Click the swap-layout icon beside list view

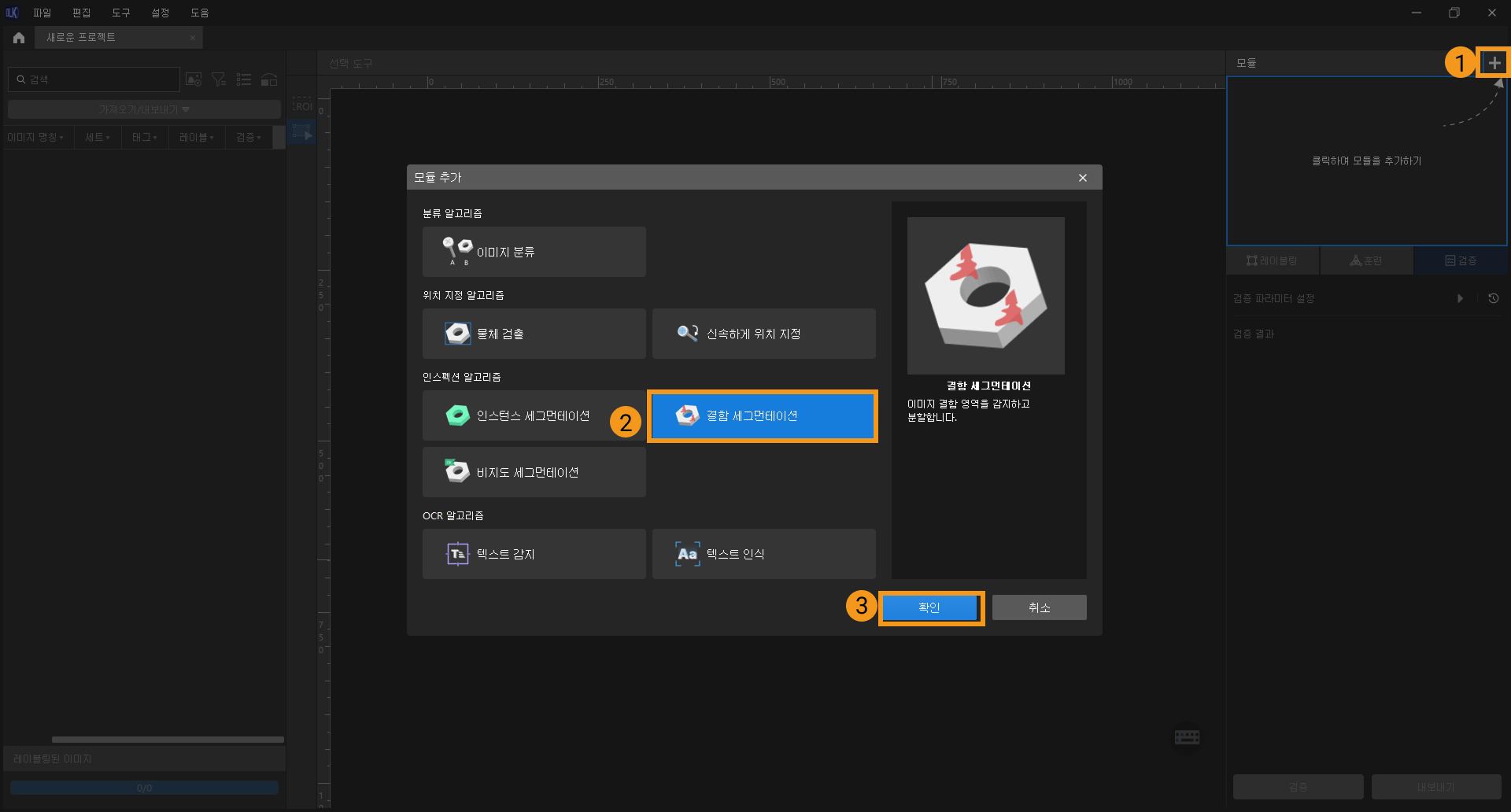269,79
